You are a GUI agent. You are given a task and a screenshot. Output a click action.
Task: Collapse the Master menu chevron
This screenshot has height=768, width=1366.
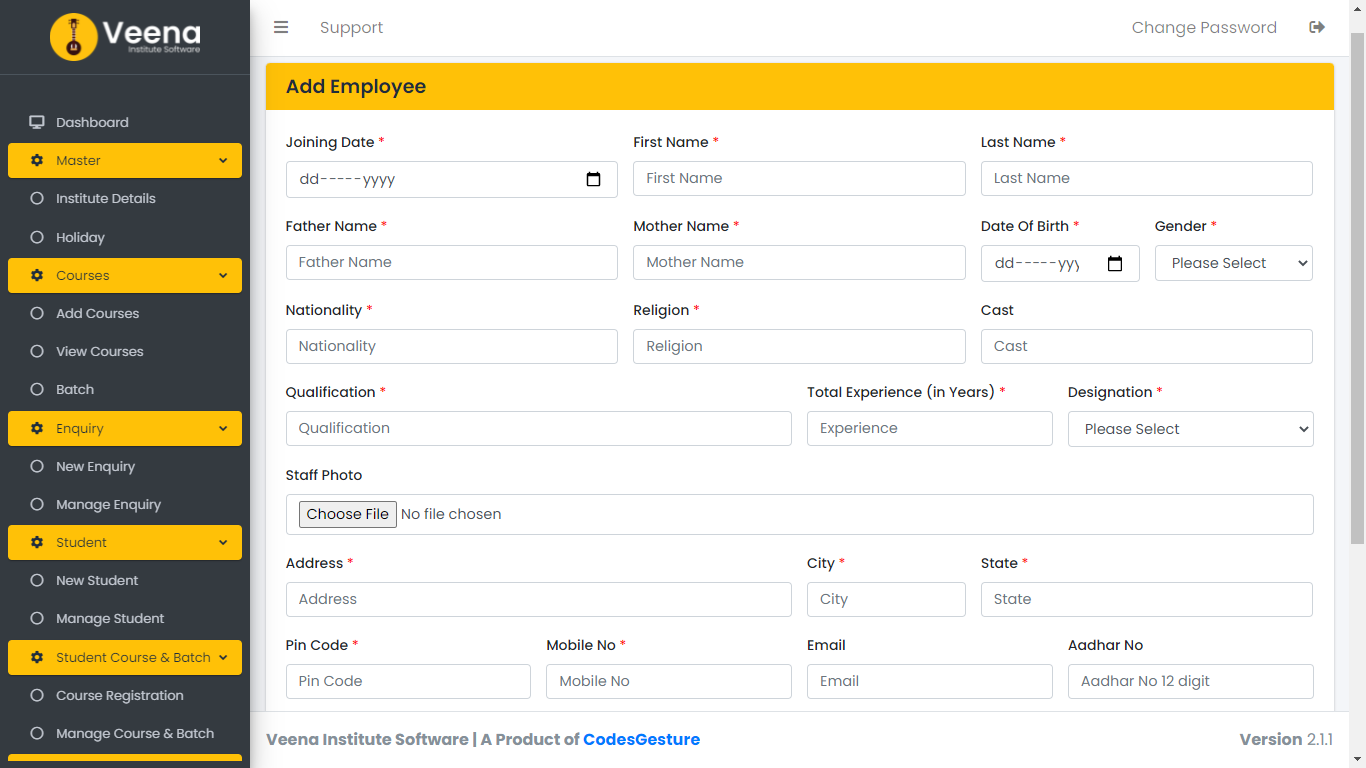(x=223, y=160)
